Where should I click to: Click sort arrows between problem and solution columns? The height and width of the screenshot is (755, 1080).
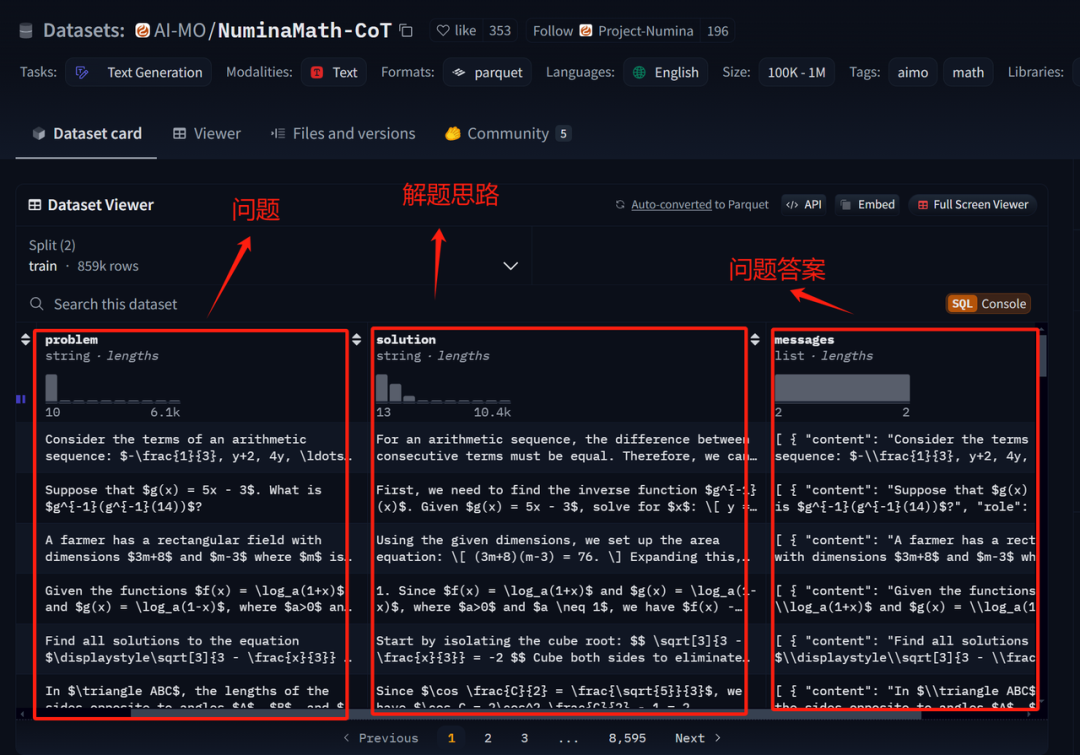pos(357,340)
